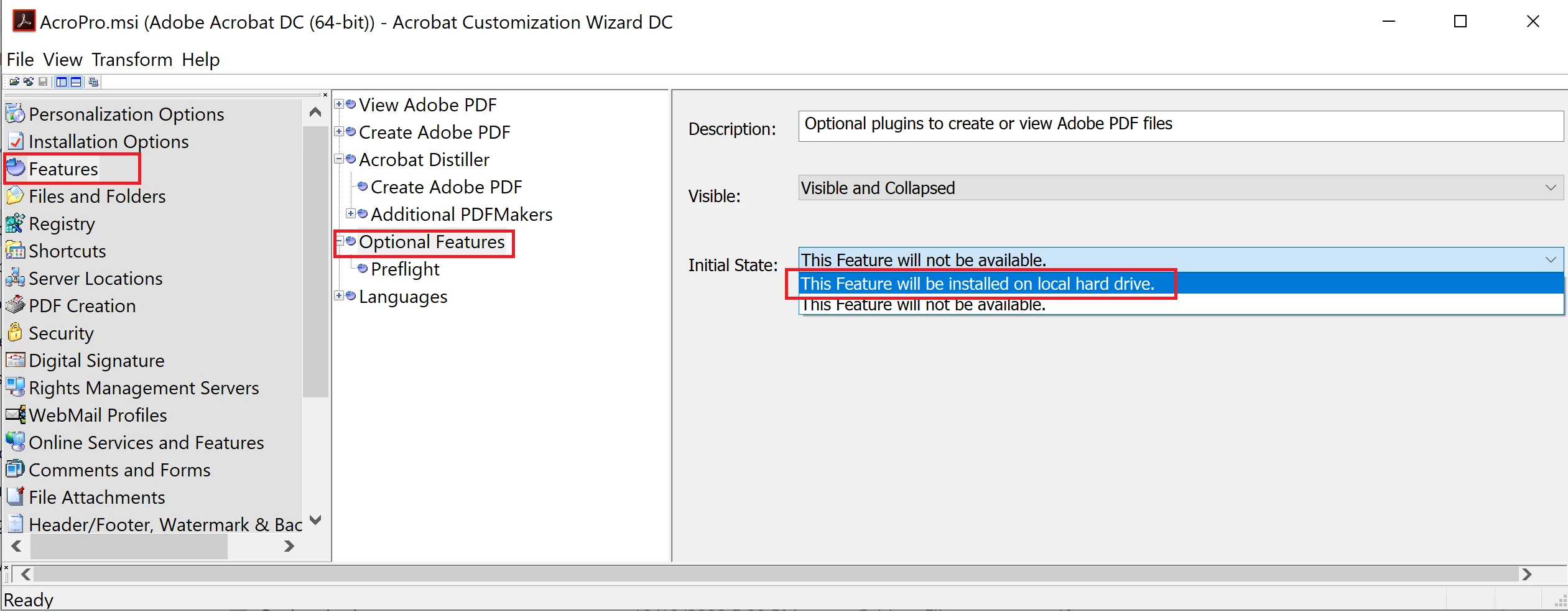Toggle the navigation bar pane toolbar icon
The width and height of the screenshot is (1568, 612).
click(61, 81)
